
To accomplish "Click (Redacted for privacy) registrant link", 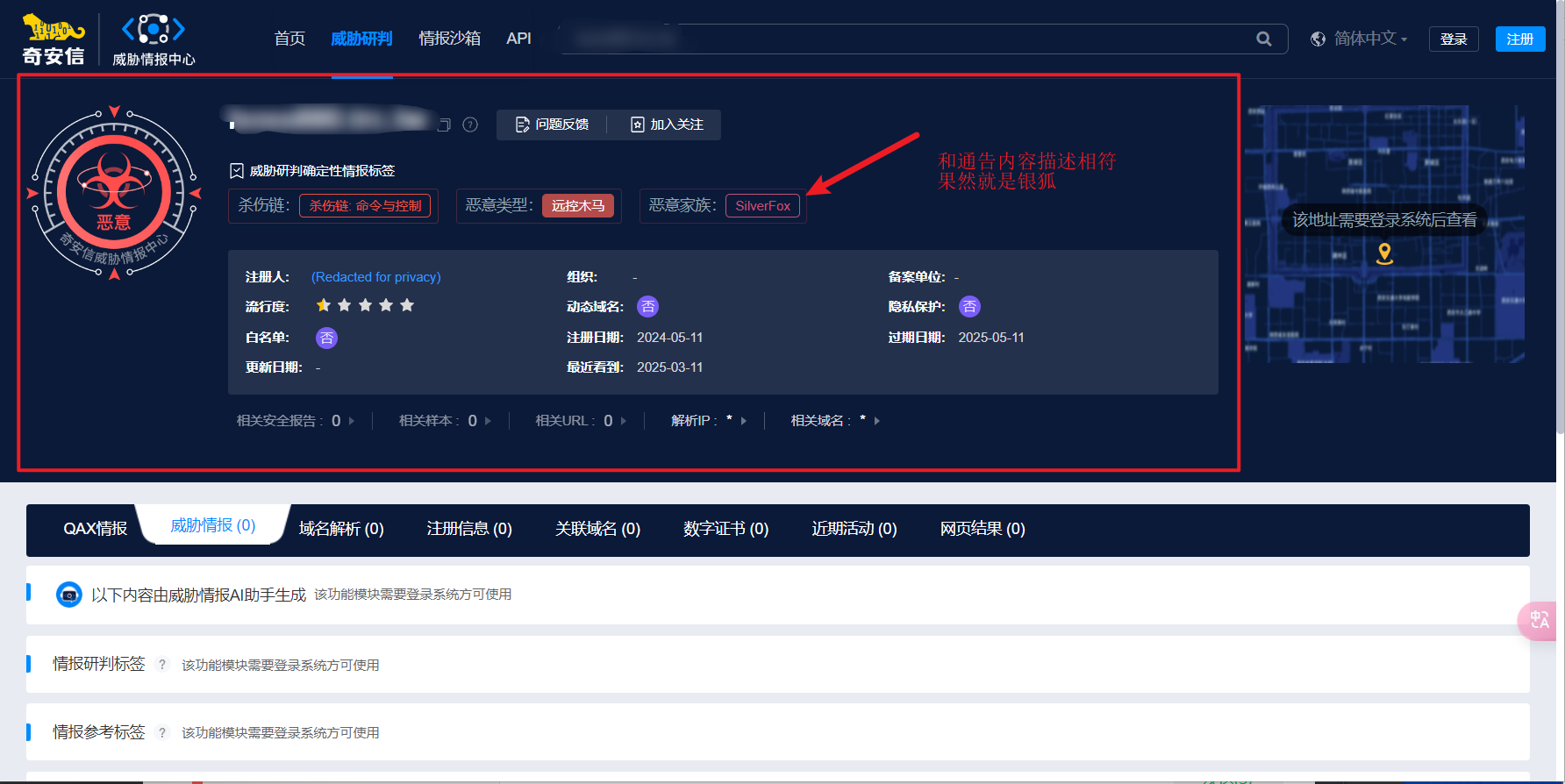I will [x=376, y=277].
